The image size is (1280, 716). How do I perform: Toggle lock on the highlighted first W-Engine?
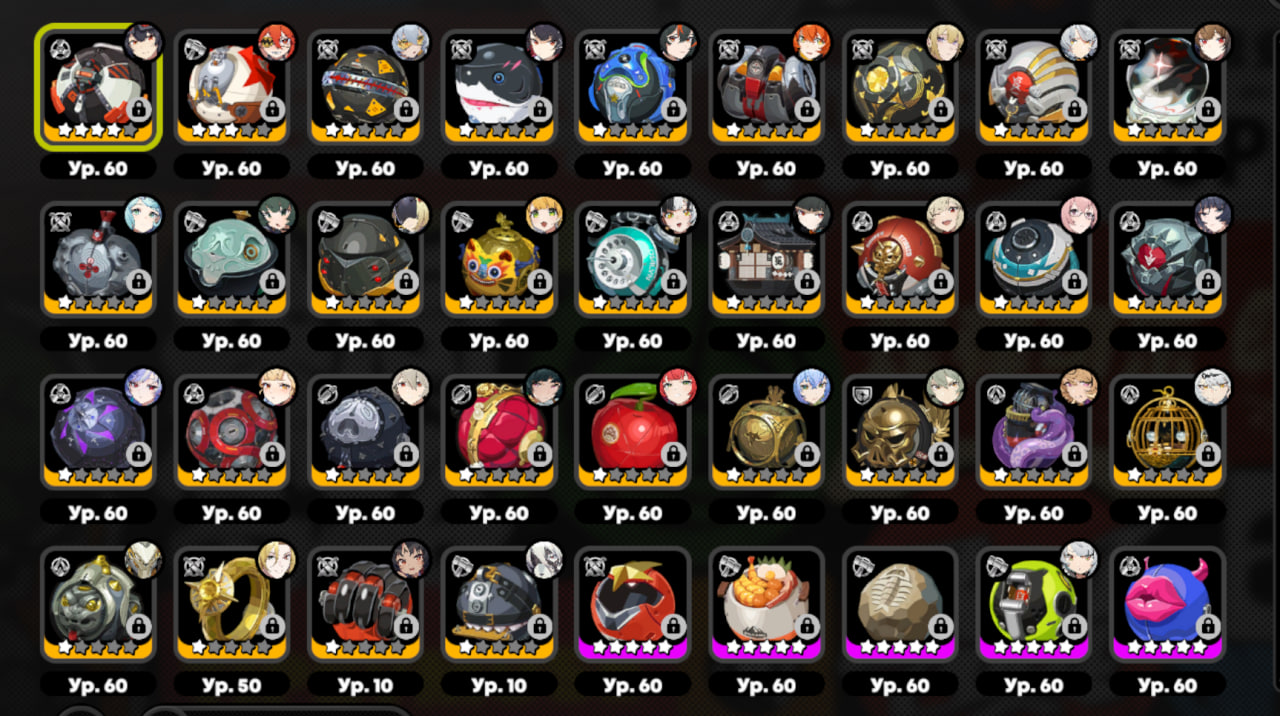click(x=139, y=109)
